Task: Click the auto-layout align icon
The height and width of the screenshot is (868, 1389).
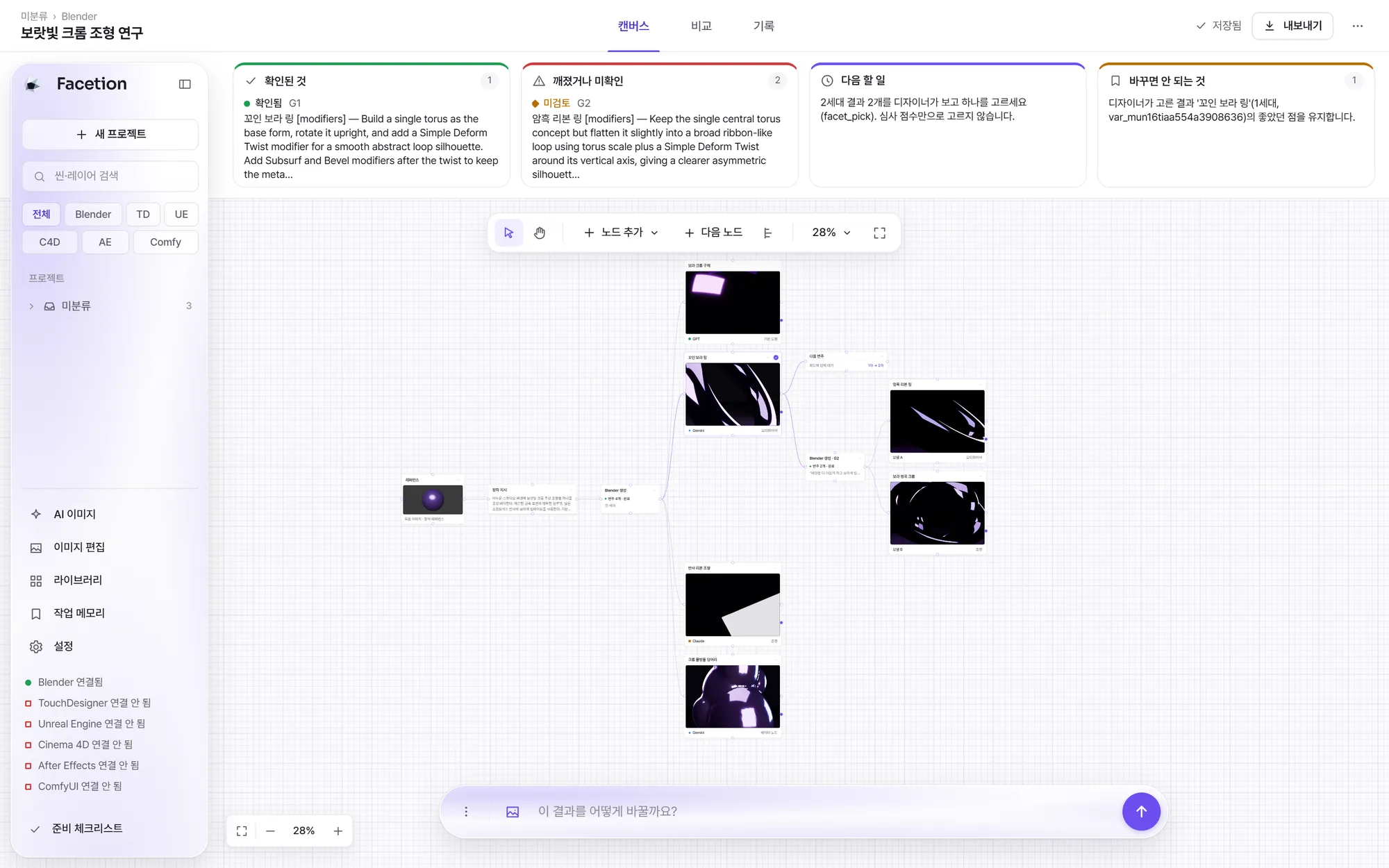Action: [767, 233]
